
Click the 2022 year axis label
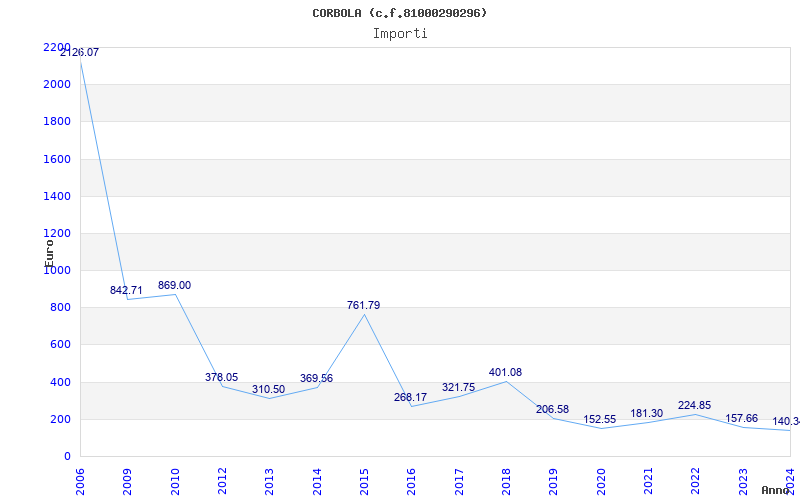(695, 481)
